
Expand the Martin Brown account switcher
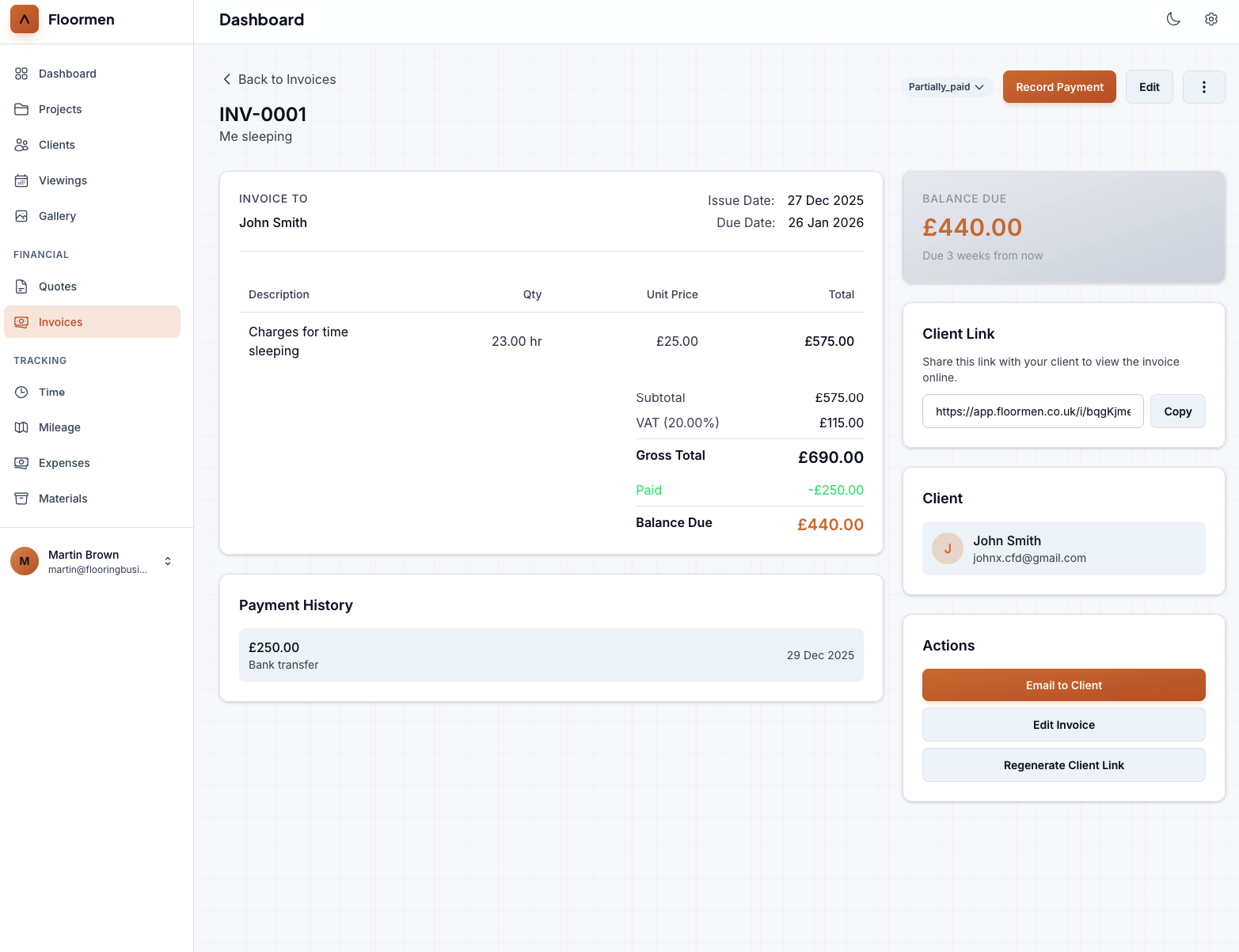click(167, 560)
